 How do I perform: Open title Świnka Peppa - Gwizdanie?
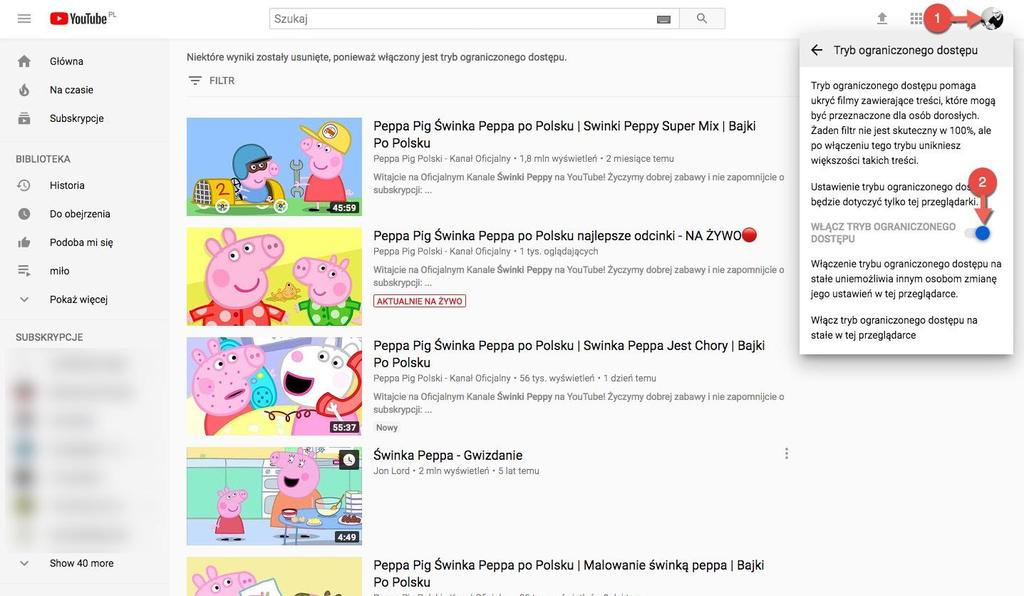click(447, 455)
